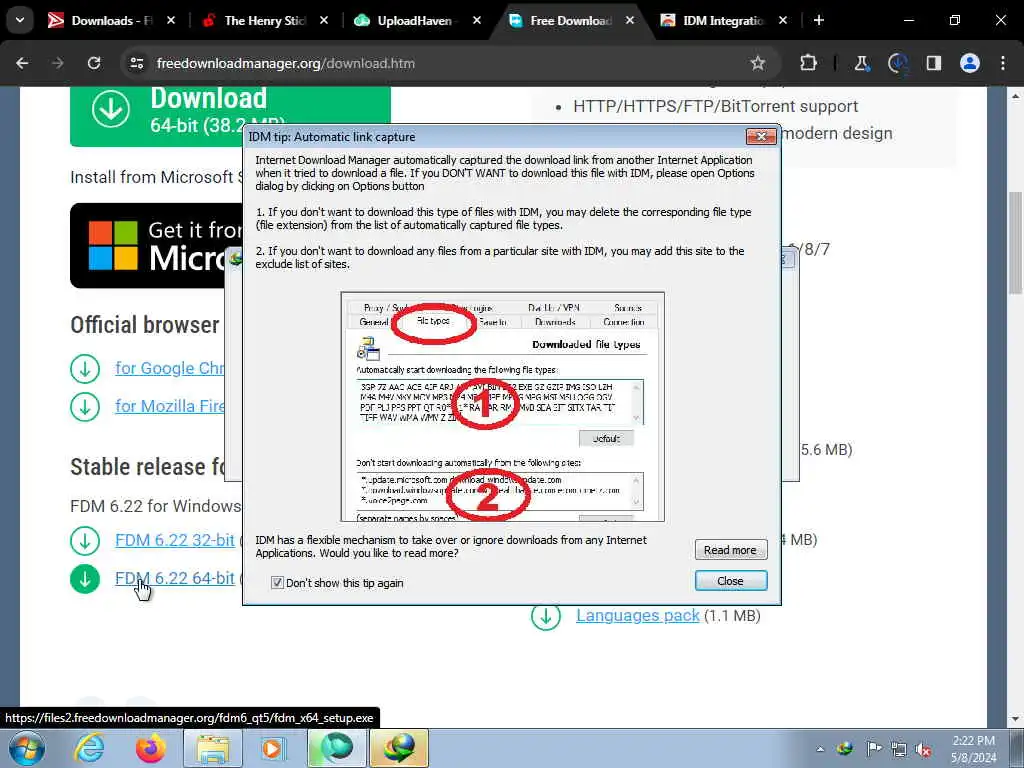Image resolution: width=1024 pixels, height=768 pixels.
Task: Click the Internet Download Manager taskbar icon
Action: (399, 748)
